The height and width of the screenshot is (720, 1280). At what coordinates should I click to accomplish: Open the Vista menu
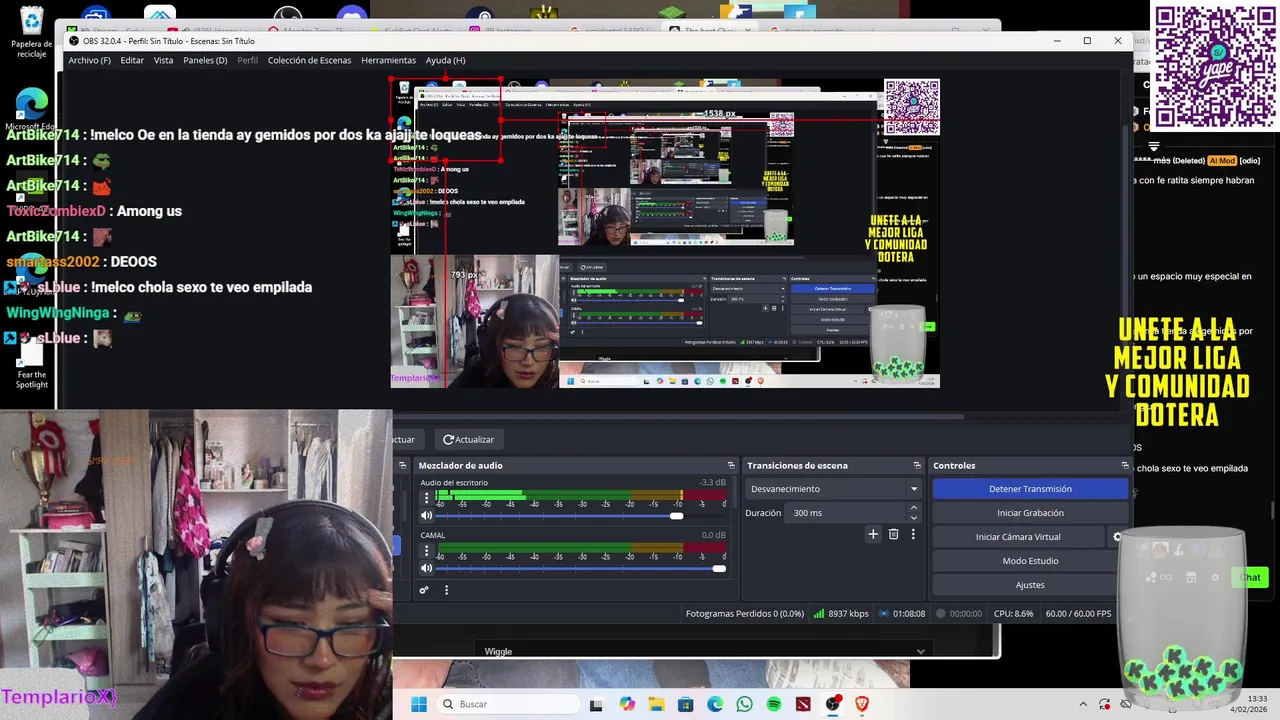tap(163, 60)
